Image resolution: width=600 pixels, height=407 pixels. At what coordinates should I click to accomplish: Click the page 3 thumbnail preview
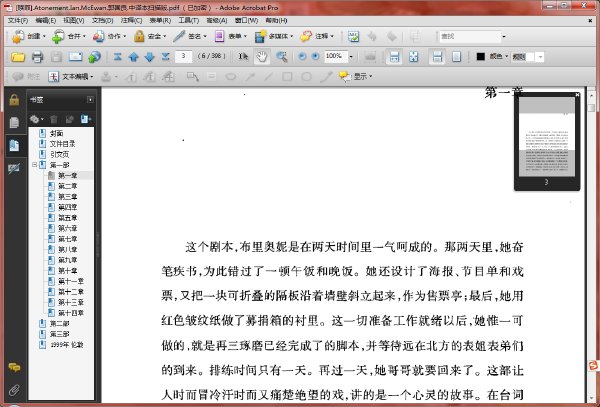click(546, 137)
